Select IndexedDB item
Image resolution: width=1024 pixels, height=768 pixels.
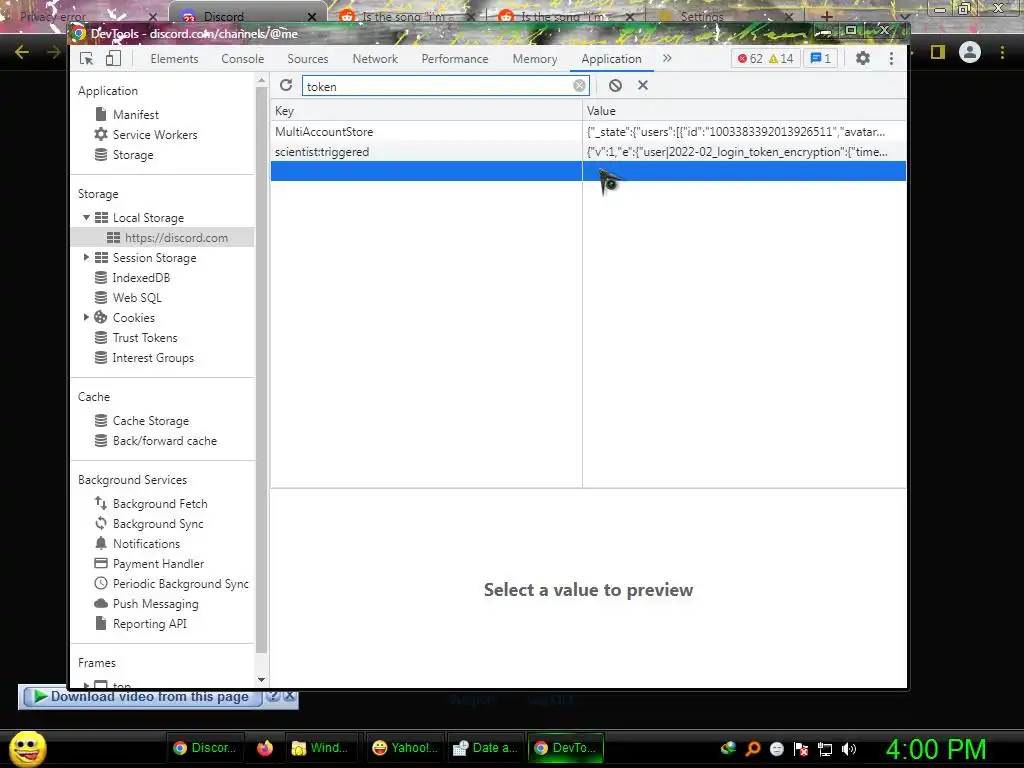point(141,278)
